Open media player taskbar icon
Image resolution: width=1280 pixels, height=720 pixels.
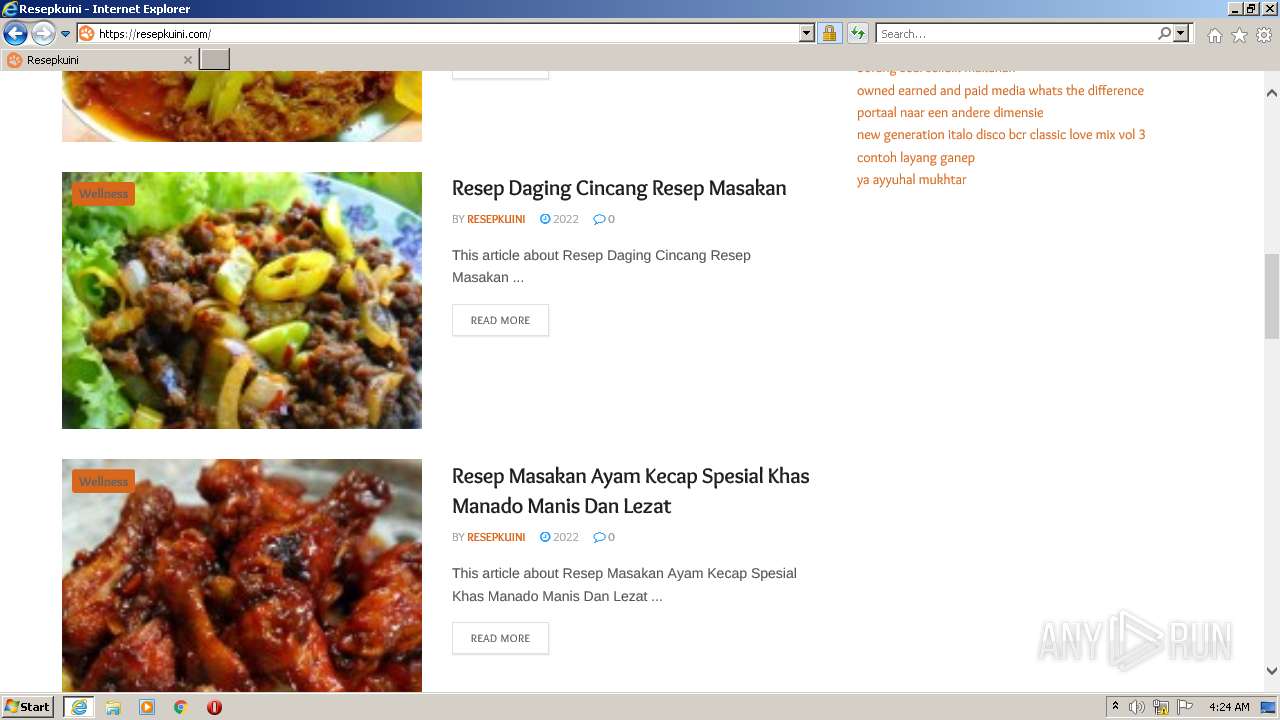[147, 707]
